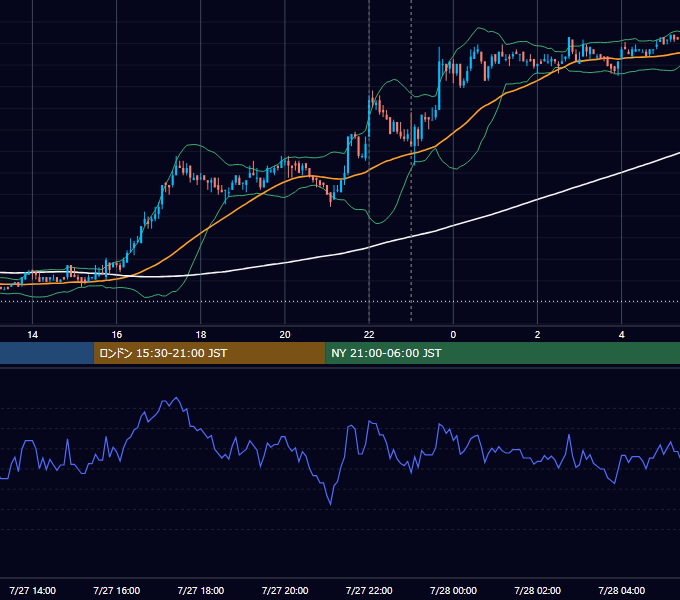Click hour label 16 on the time axis
Image resolution: width=680 pixels, height=600 pixels.
point(117,335)
